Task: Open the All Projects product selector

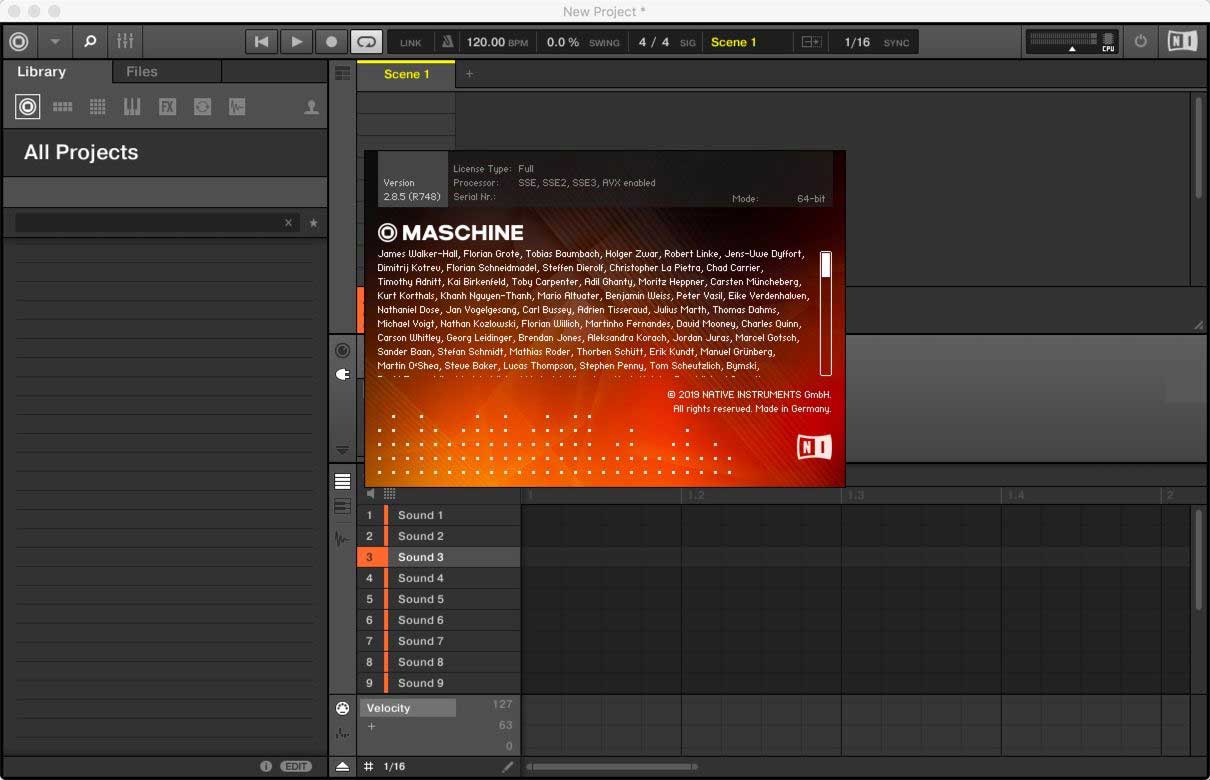Action: click(x=165, y=153)
